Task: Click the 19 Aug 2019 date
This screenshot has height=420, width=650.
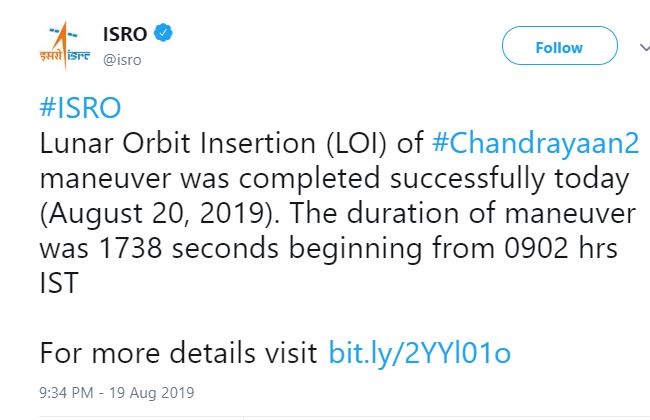Action: tap(152, 393)
